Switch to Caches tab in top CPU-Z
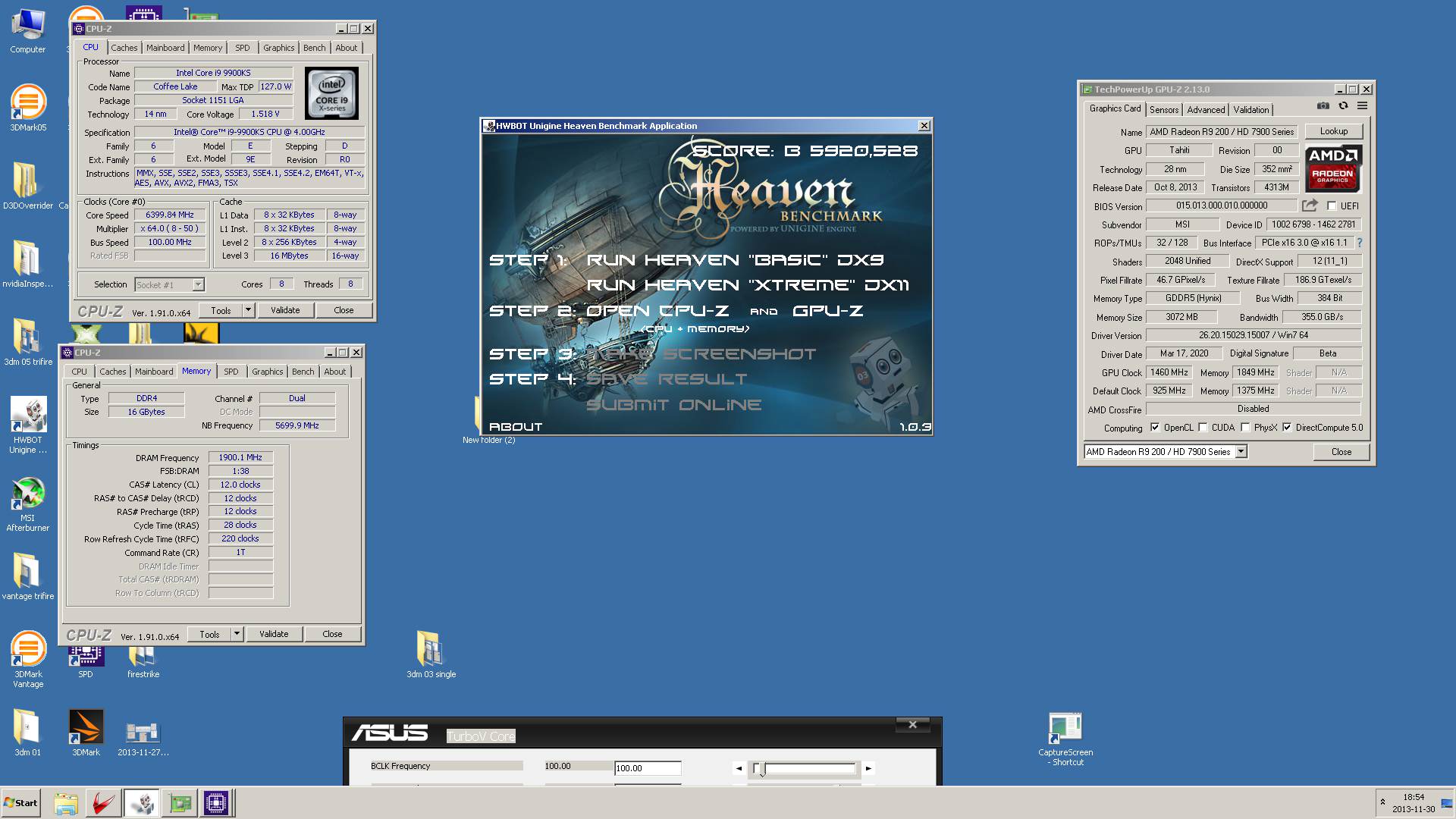The width and height of the screenshot is (1456, 819). click(124, 48)
